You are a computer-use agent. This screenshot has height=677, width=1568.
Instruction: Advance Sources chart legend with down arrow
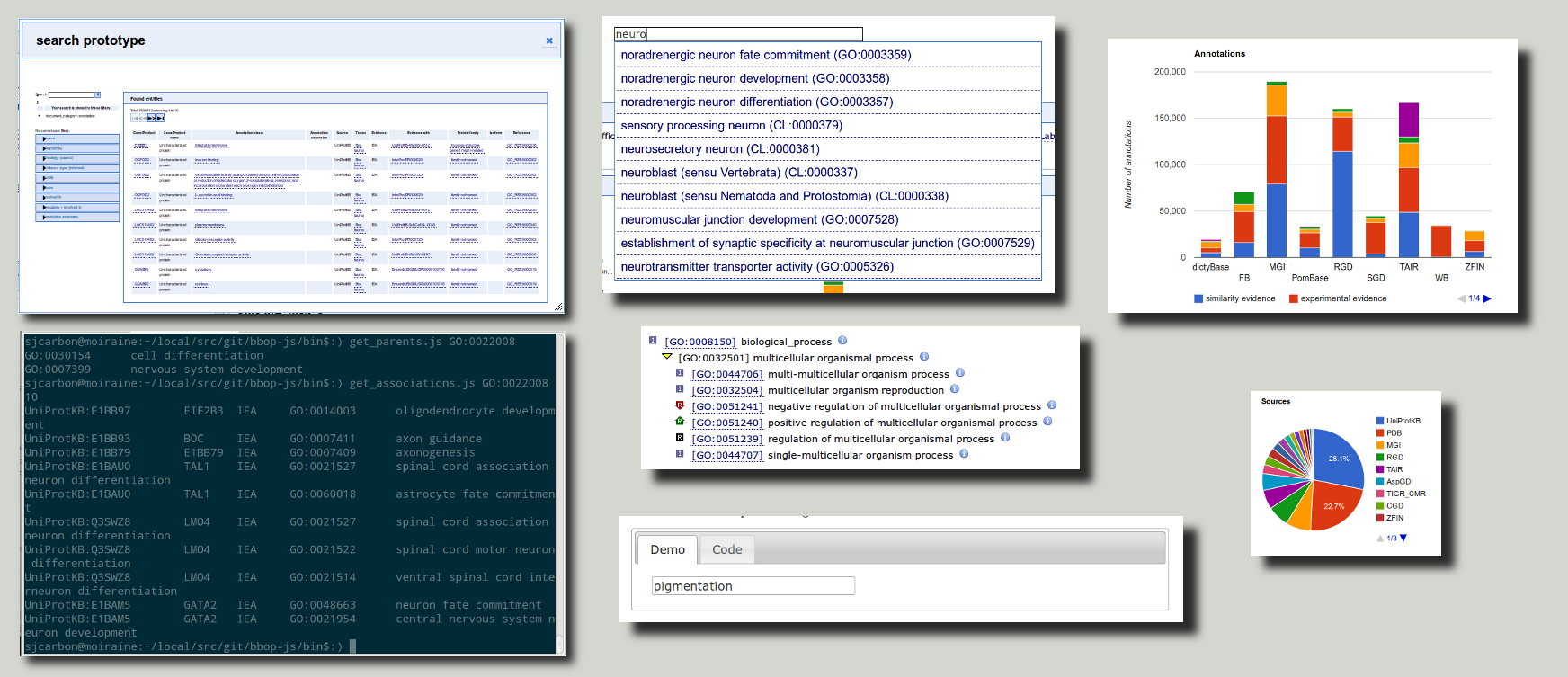point(1403,538)
